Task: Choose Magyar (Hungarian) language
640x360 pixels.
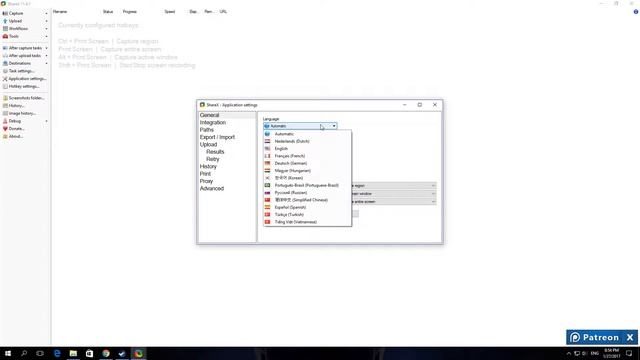Action: pos(307,171)
